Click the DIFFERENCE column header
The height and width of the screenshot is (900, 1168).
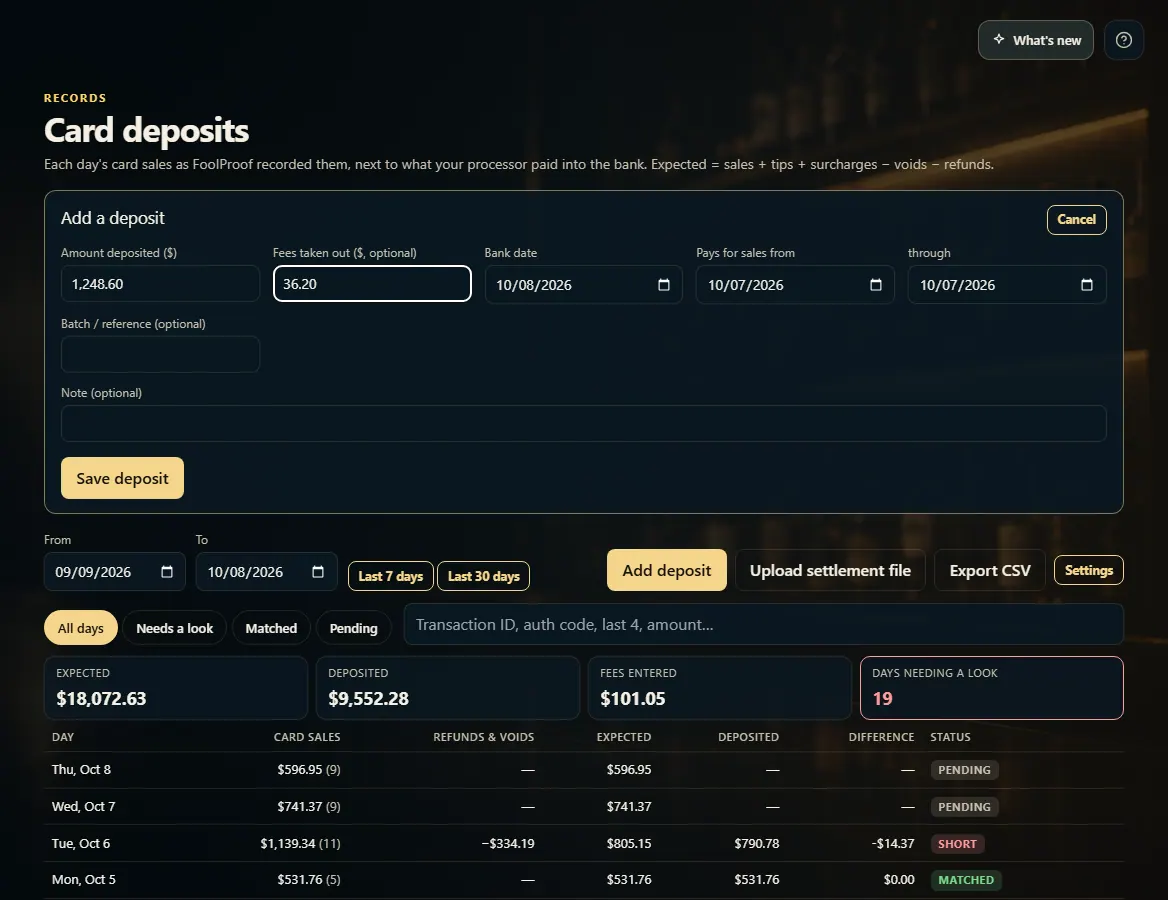point(881,737)
